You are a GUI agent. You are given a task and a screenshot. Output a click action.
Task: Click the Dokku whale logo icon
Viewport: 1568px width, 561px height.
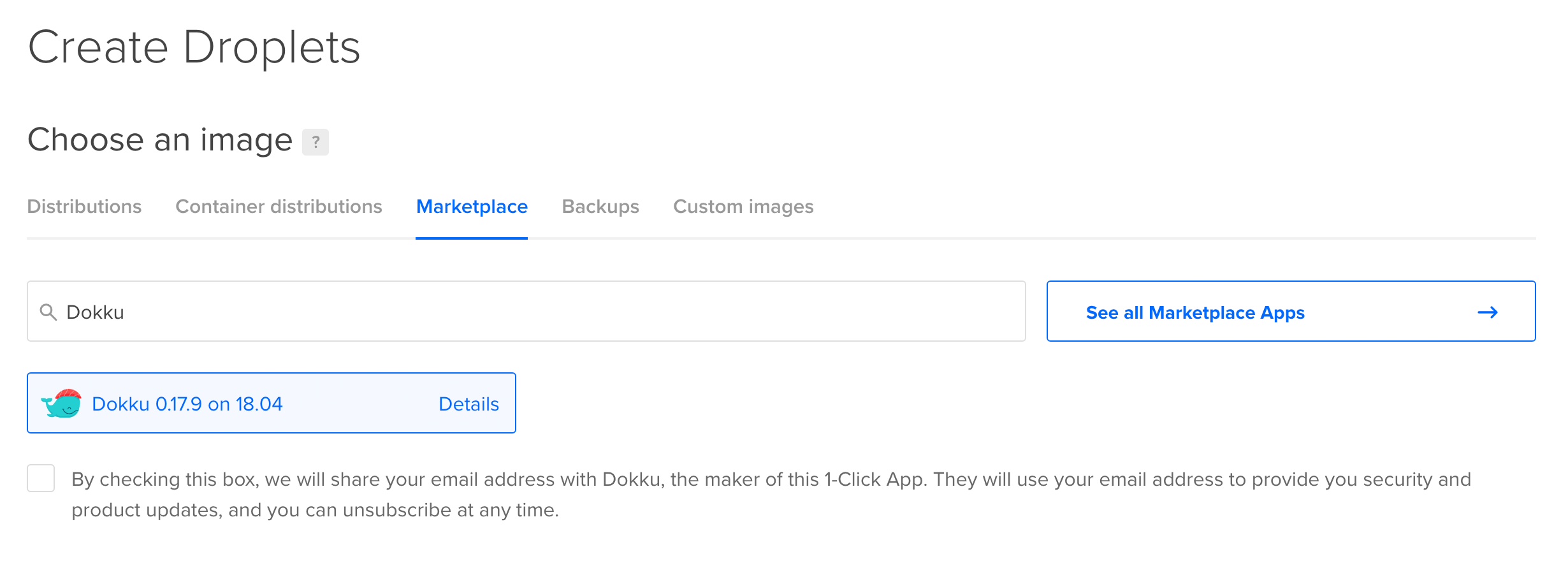pos(62,404)
